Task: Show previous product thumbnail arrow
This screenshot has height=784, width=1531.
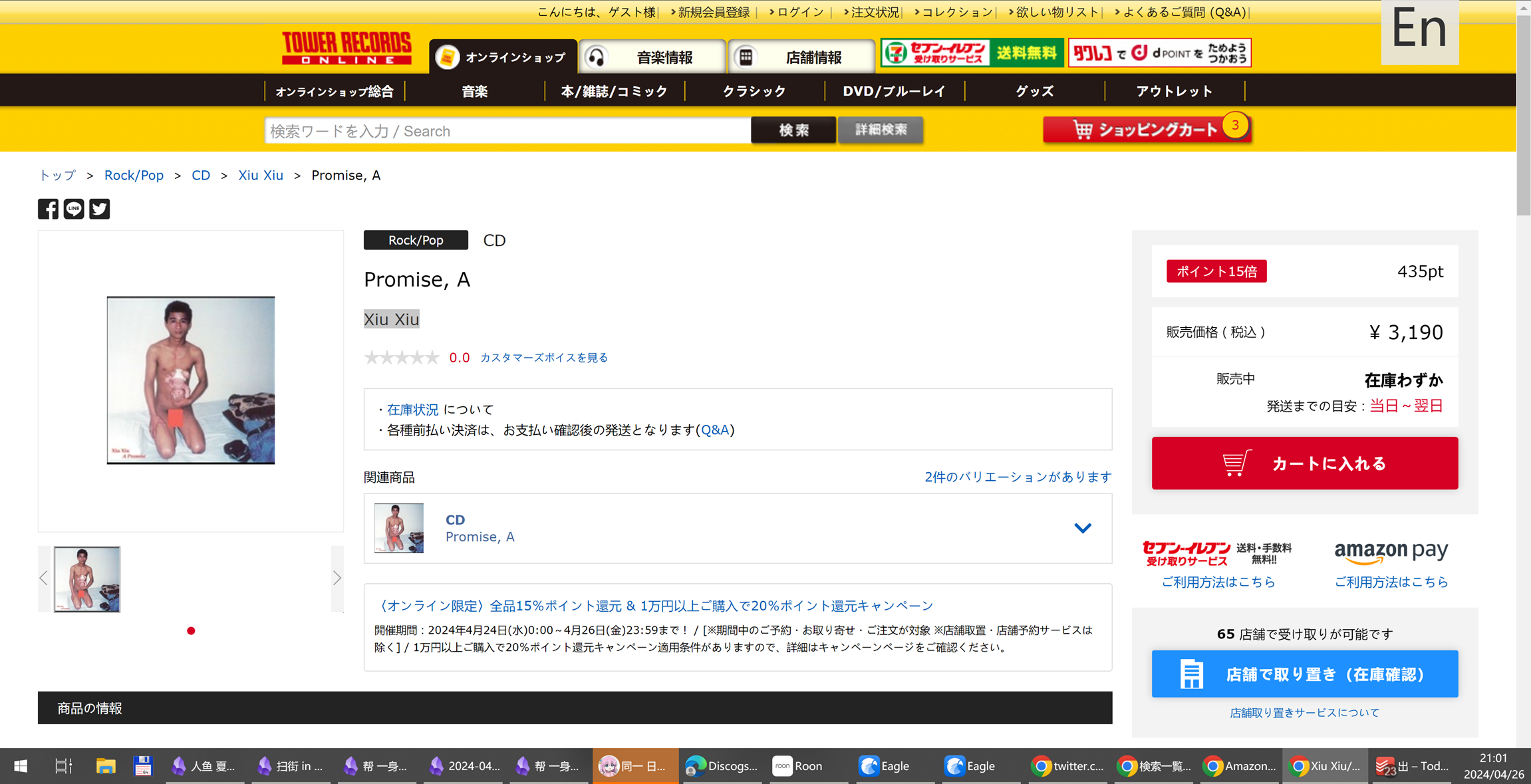Action: coord(44,578)
